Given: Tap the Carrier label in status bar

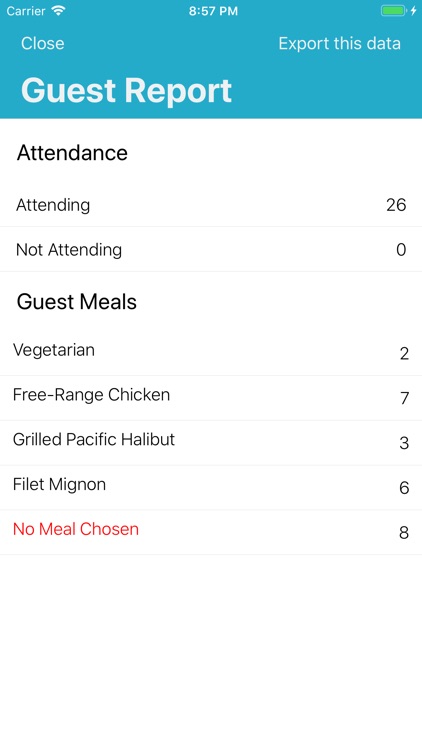Looking at the screenshot, I should (x=25, y=11).
